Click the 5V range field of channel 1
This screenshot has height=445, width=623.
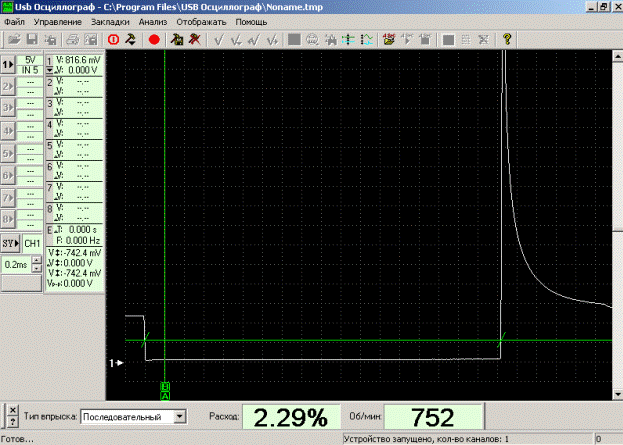tap(30, 60)
